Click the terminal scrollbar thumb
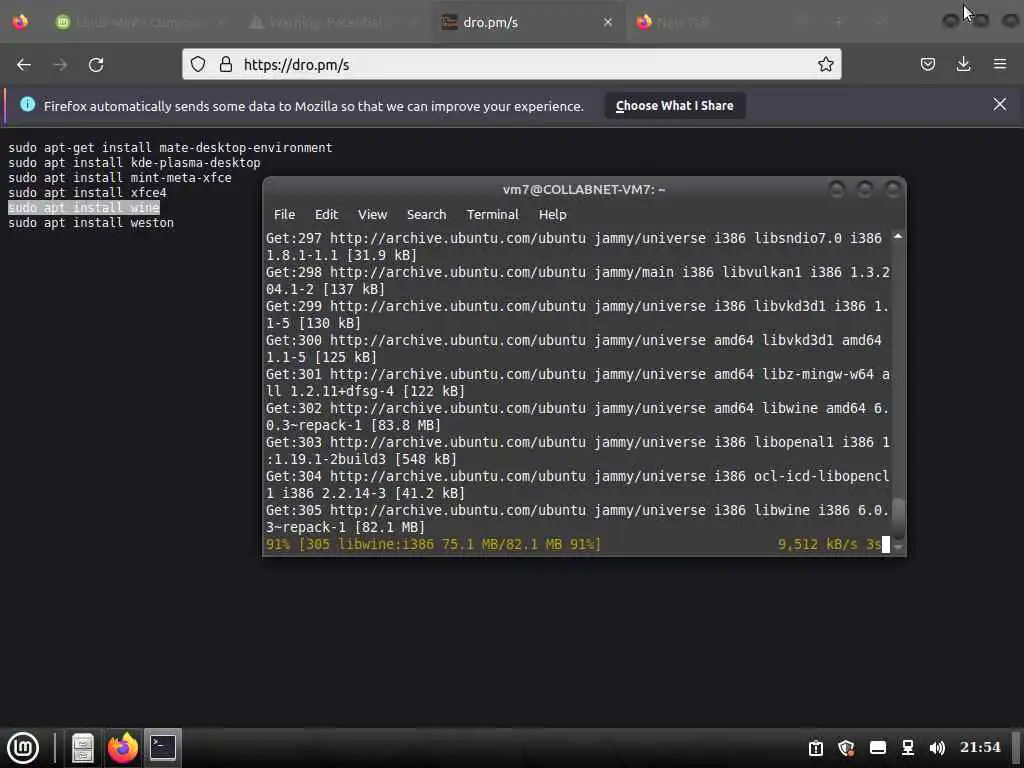The height and width of the screenshot is (768, 1024). (x=898, y=517)
